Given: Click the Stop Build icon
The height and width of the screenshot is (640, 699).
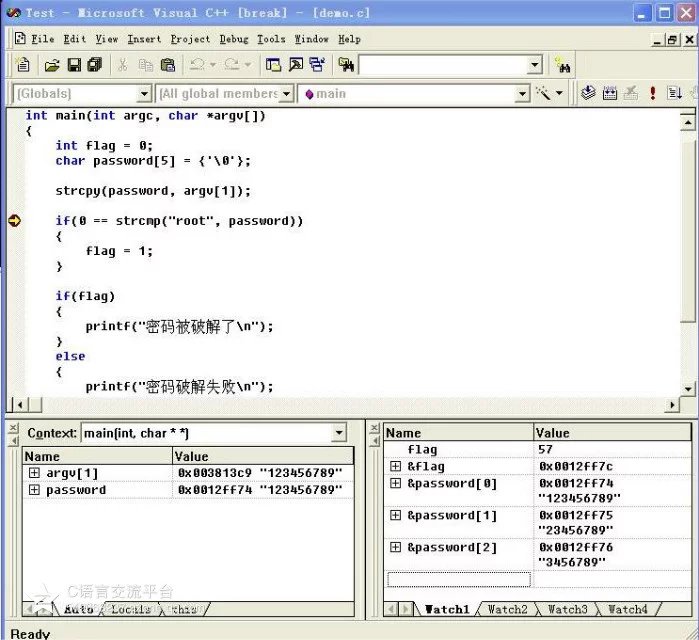Looking at the screenshot, I should coord(631,93).
